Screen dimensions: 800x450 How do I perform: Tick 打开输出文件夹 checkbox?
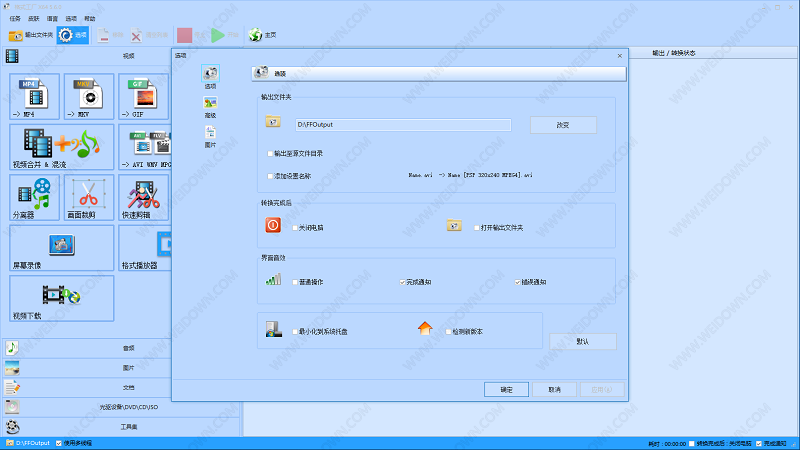click(x=478, y=227)
